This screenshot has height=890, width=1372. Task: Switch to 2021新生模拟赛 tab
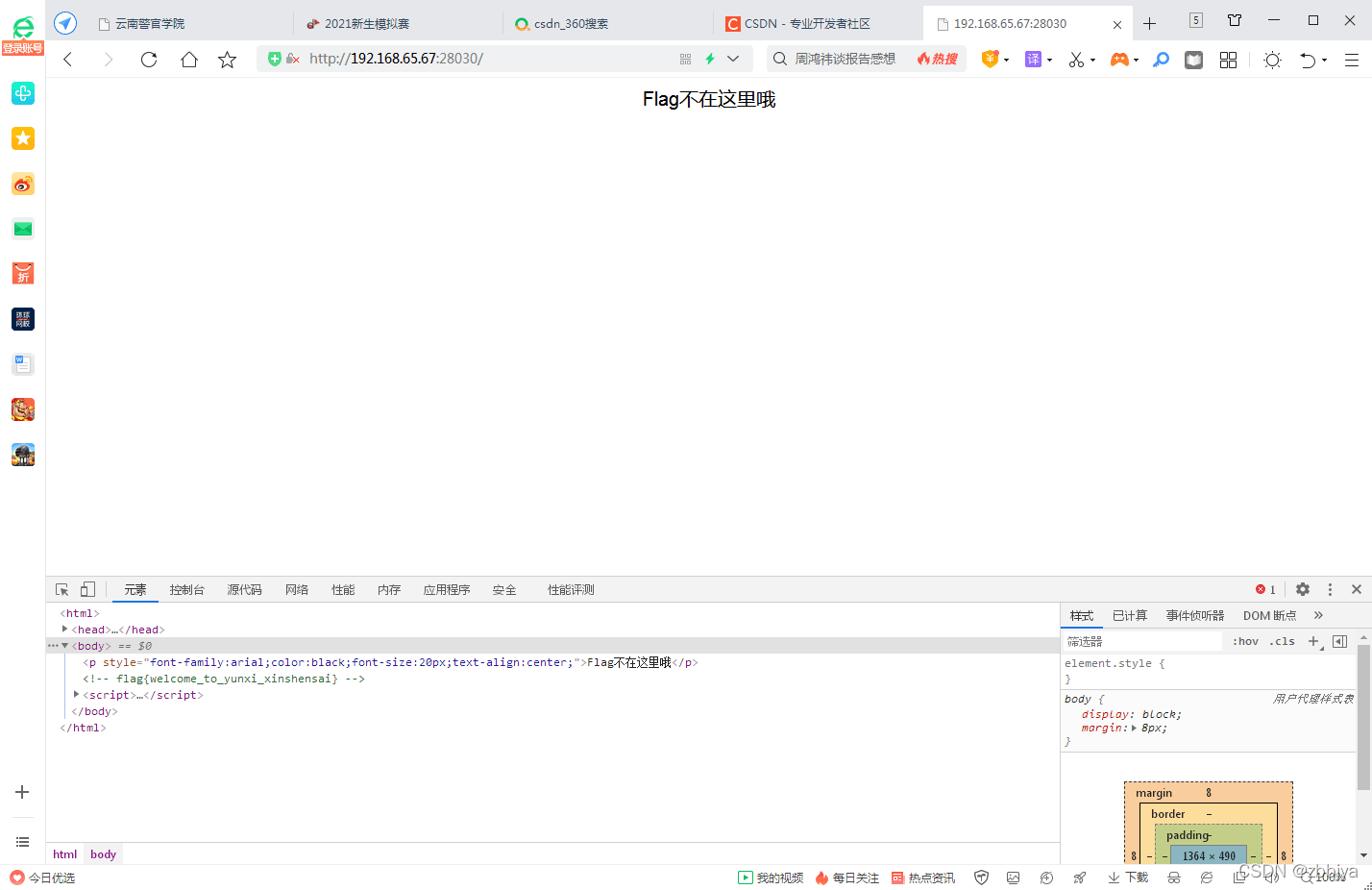tap(397, 23)
